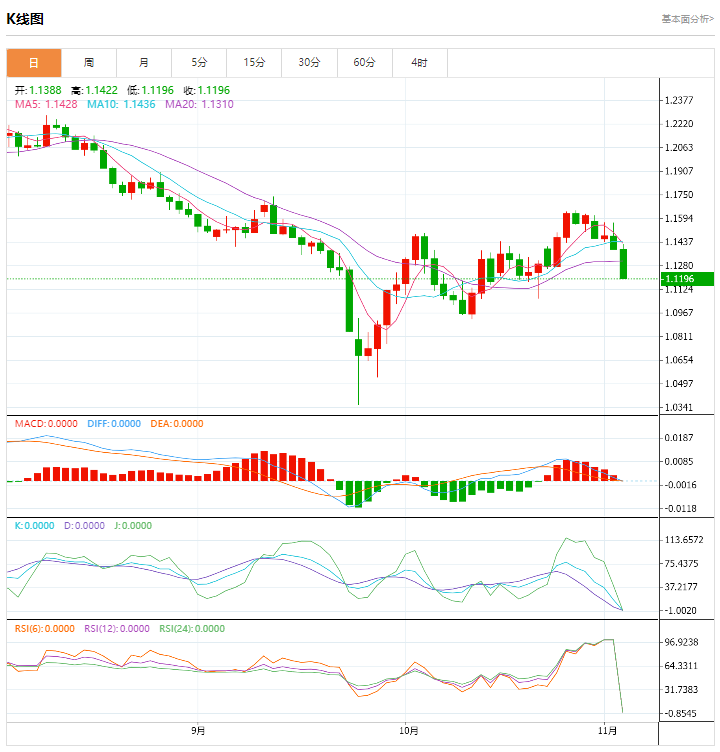Click the 开:1.1388 open value
Viewport: 720px width, 752px height.
[38, 90]
